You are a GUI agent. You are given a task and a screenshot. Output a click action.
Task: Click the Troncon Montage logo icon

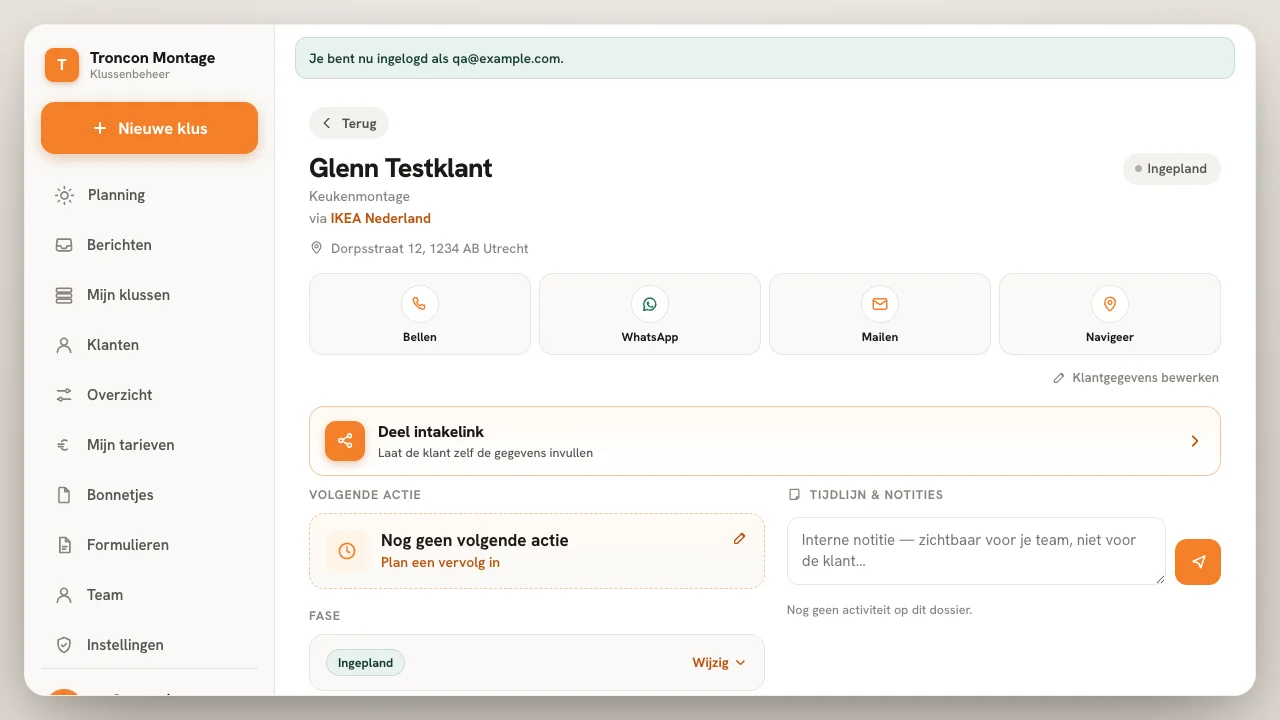62,65
